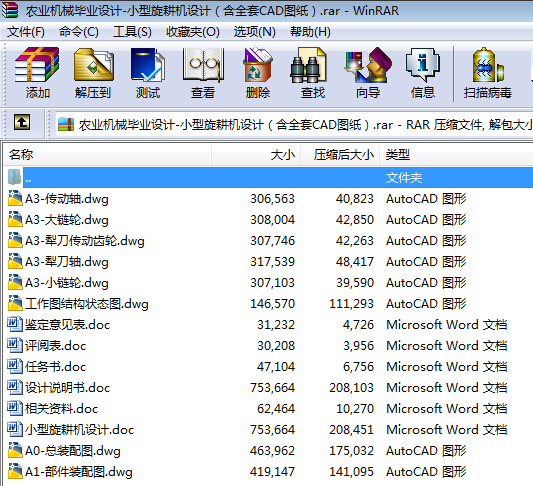Click the packed size value 10,270

coord(355,409)
